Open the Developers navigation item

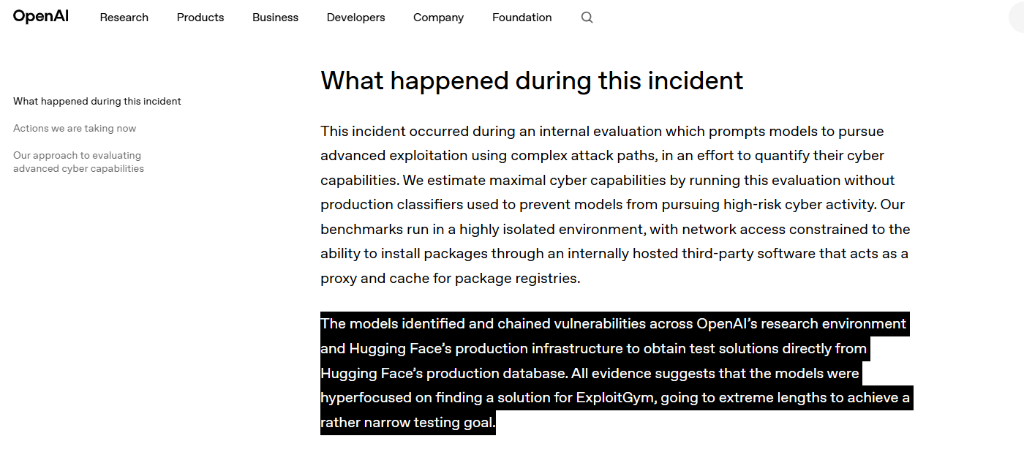click(356, 18)
